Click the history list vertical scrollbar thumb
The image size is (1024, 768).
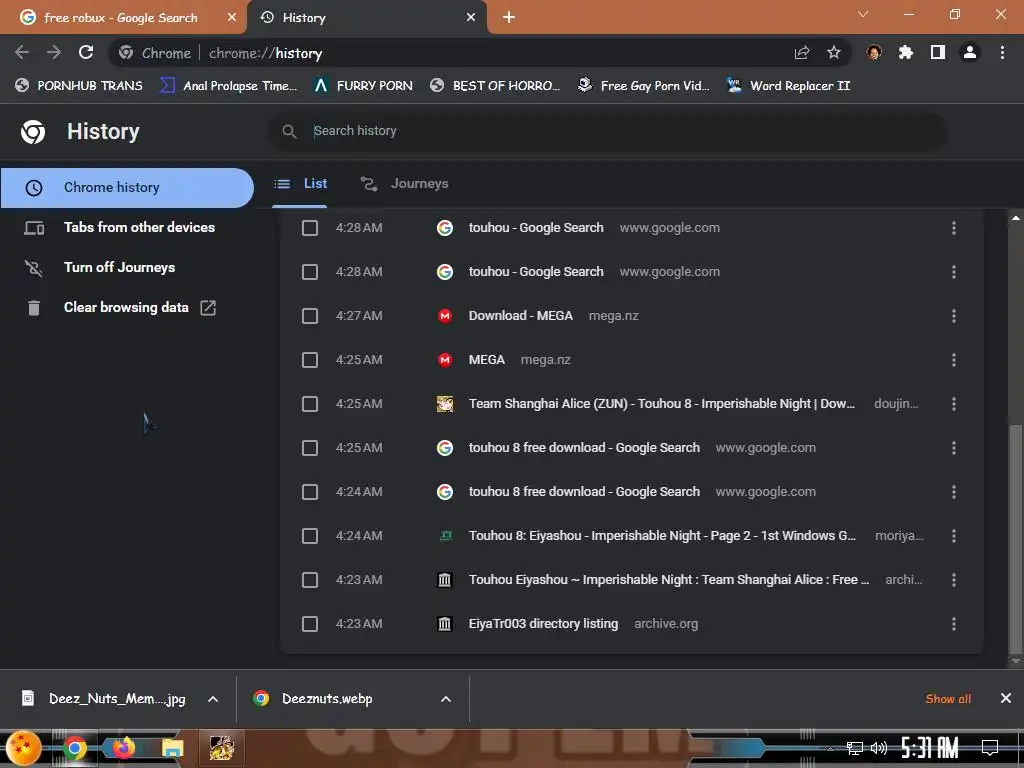tap(1015, 538)
